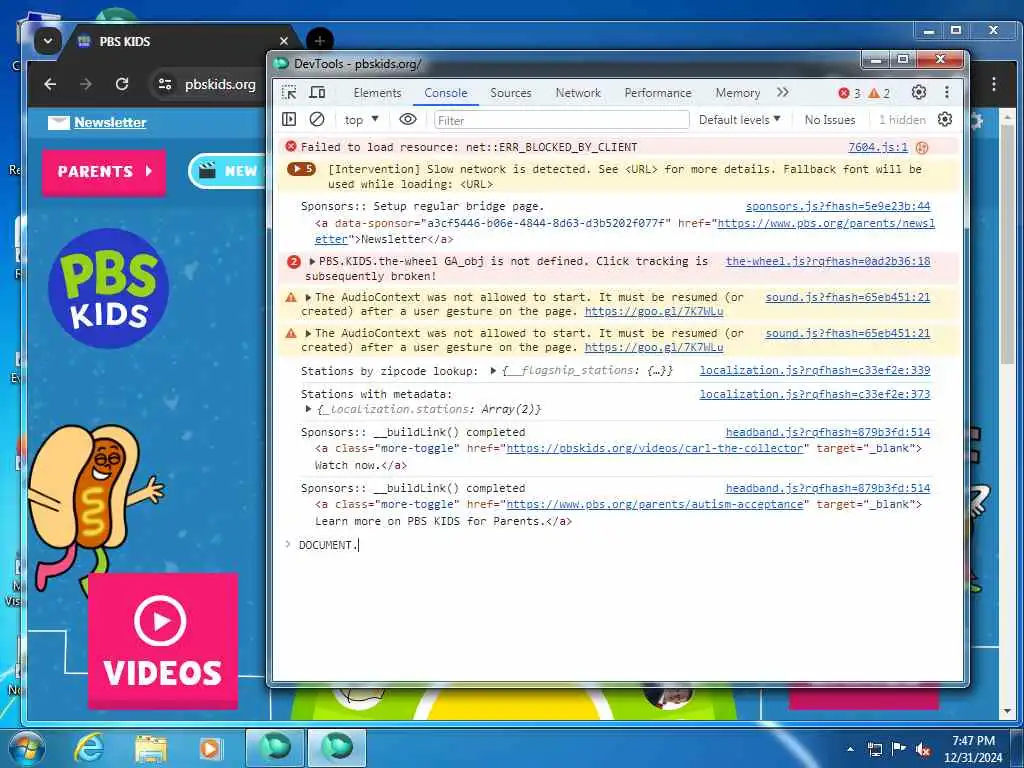
Task: Click the PBS KIDS logo
Action: 108,288
